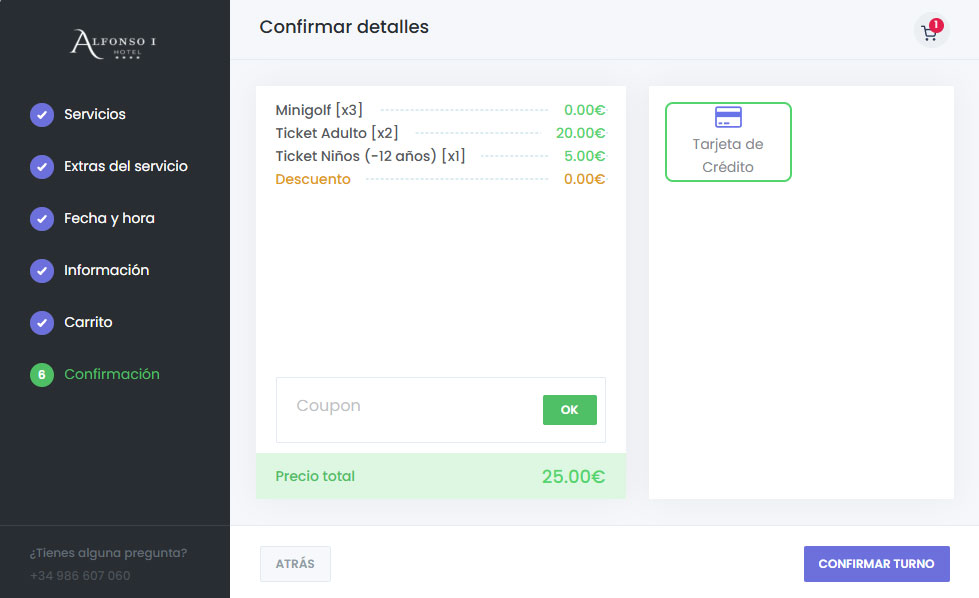This screenshot has width=979, height=598.
Task: Click the checkmark icon beside Fecha y hora
Action: click(42, 218)
